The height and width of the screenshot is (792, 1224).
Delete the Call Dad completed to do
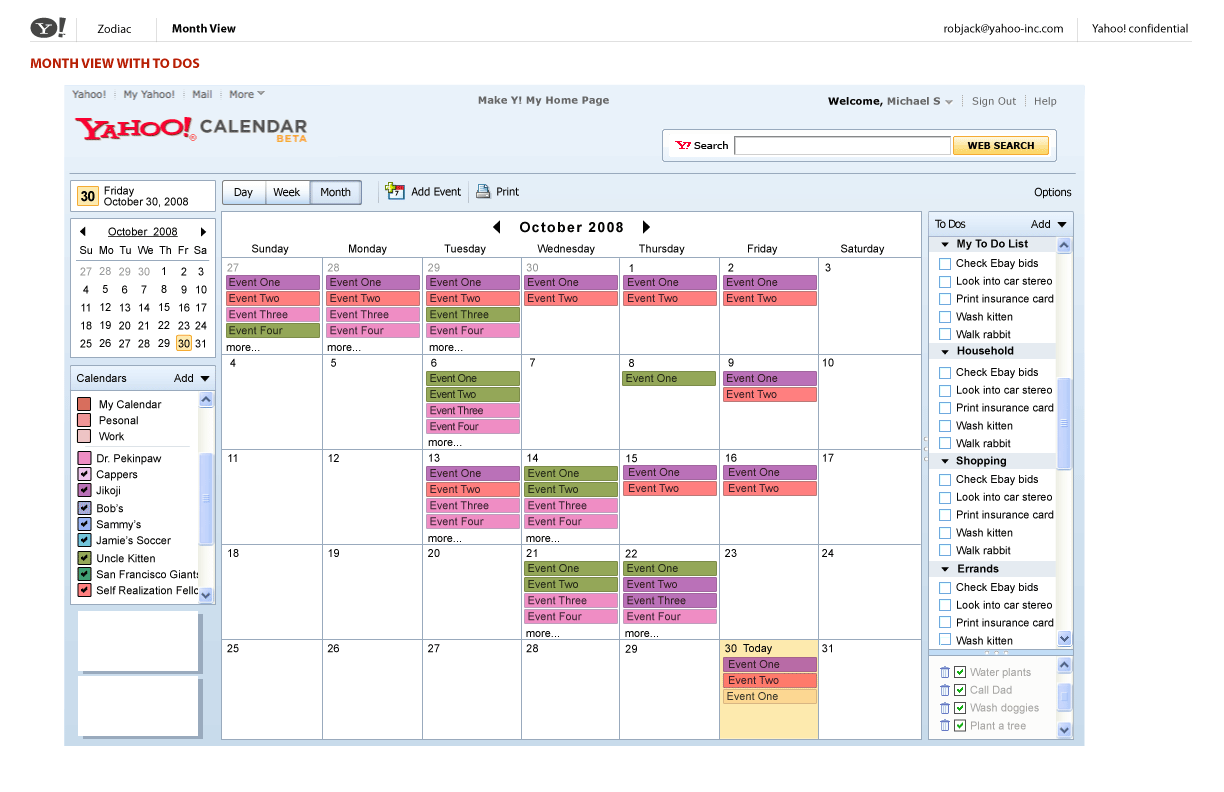click(945, 690)
